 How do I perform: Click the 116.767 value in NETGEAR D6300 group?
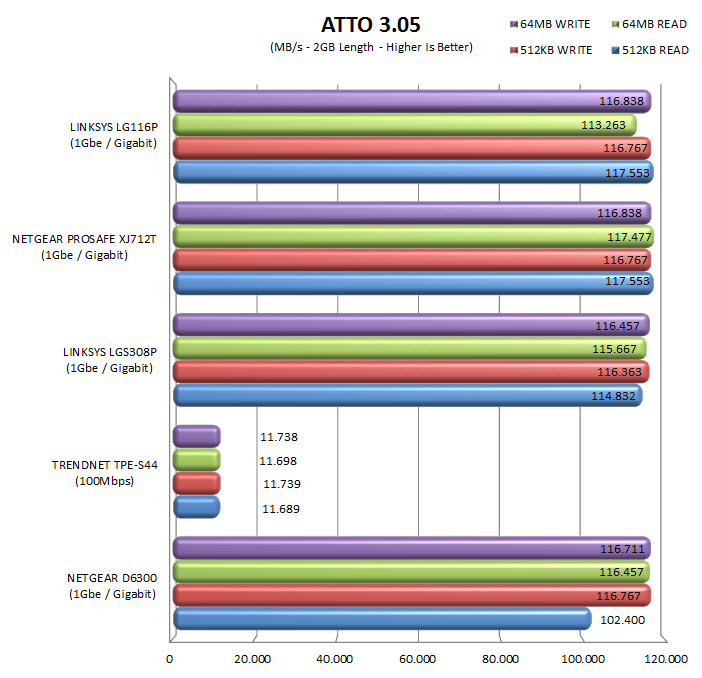618,596
